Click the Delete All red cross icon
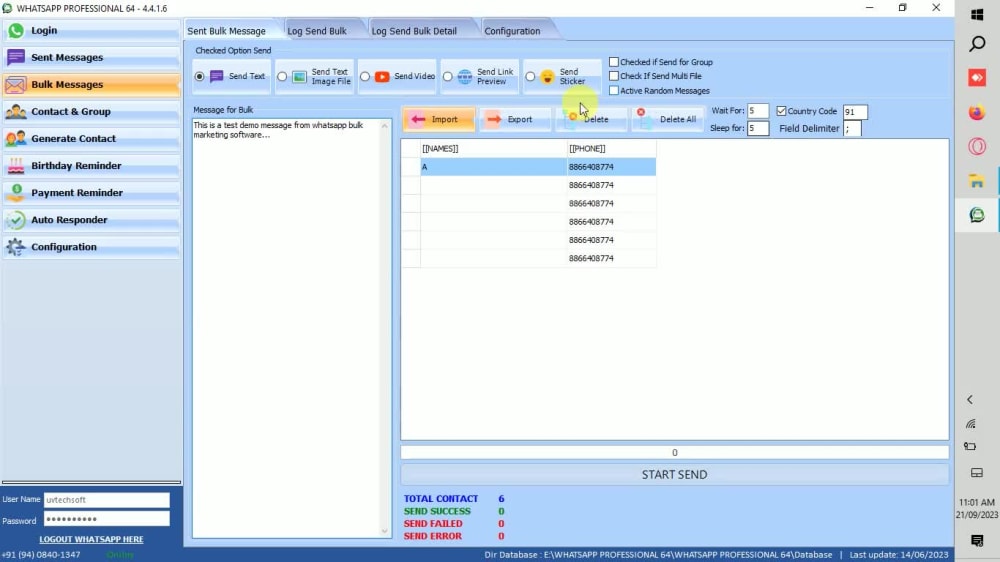 coord(641,112)
